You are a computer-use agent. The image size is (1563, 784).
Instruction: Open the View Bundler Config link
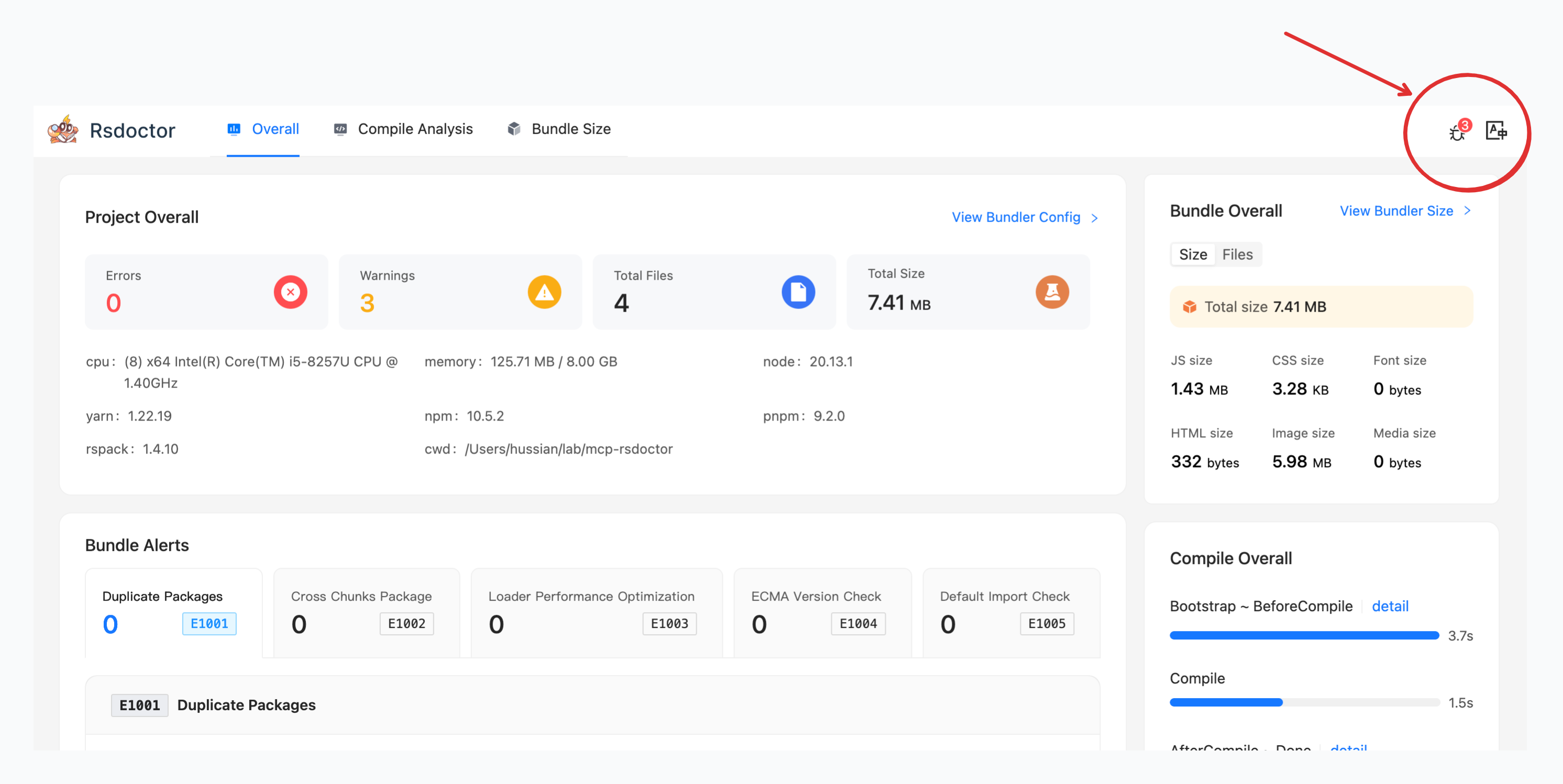(1016, 217)
